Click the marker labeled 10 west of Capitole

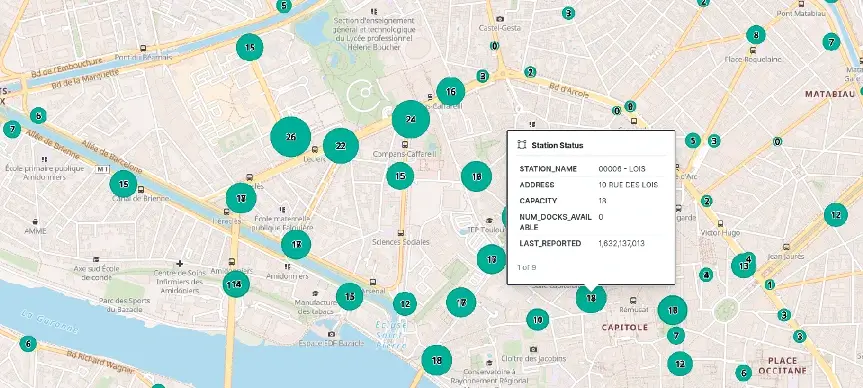[x=537, y=319]
